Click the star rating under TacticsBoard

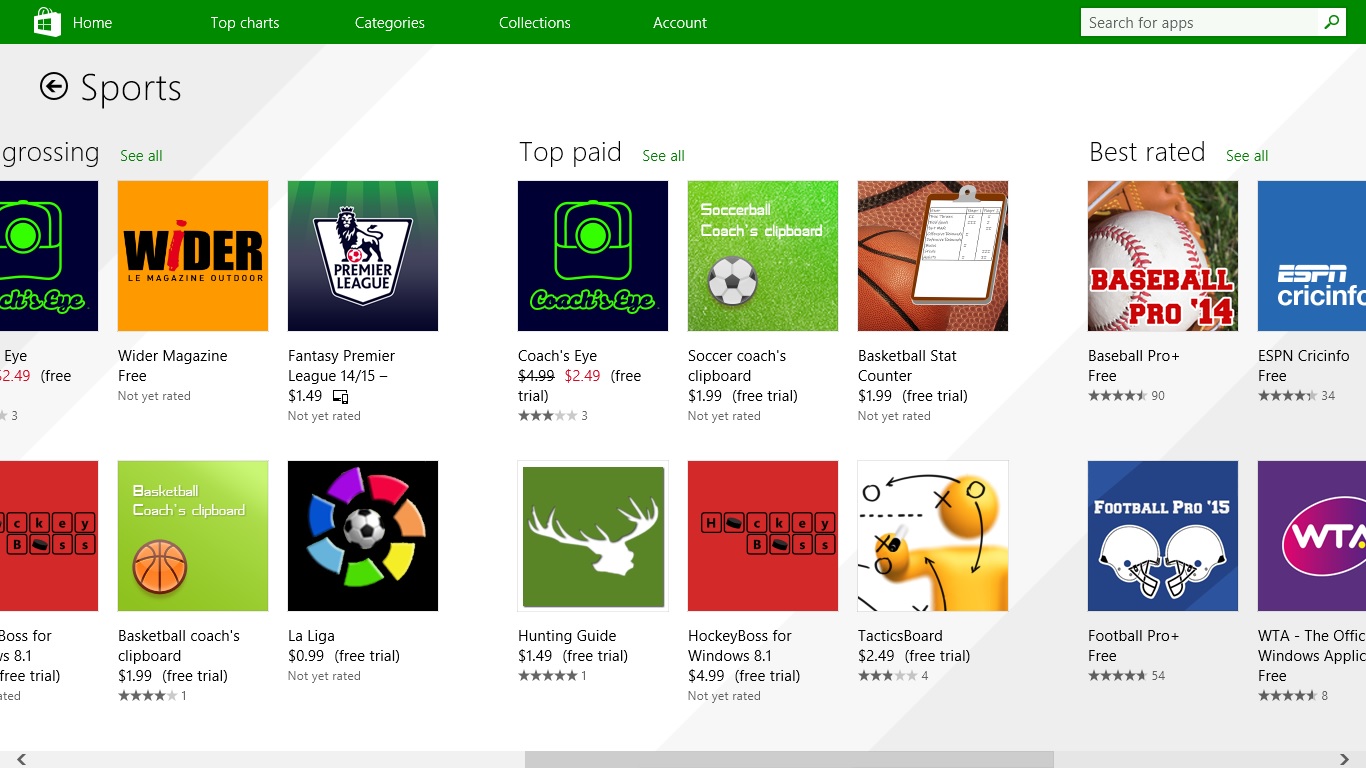887,676
